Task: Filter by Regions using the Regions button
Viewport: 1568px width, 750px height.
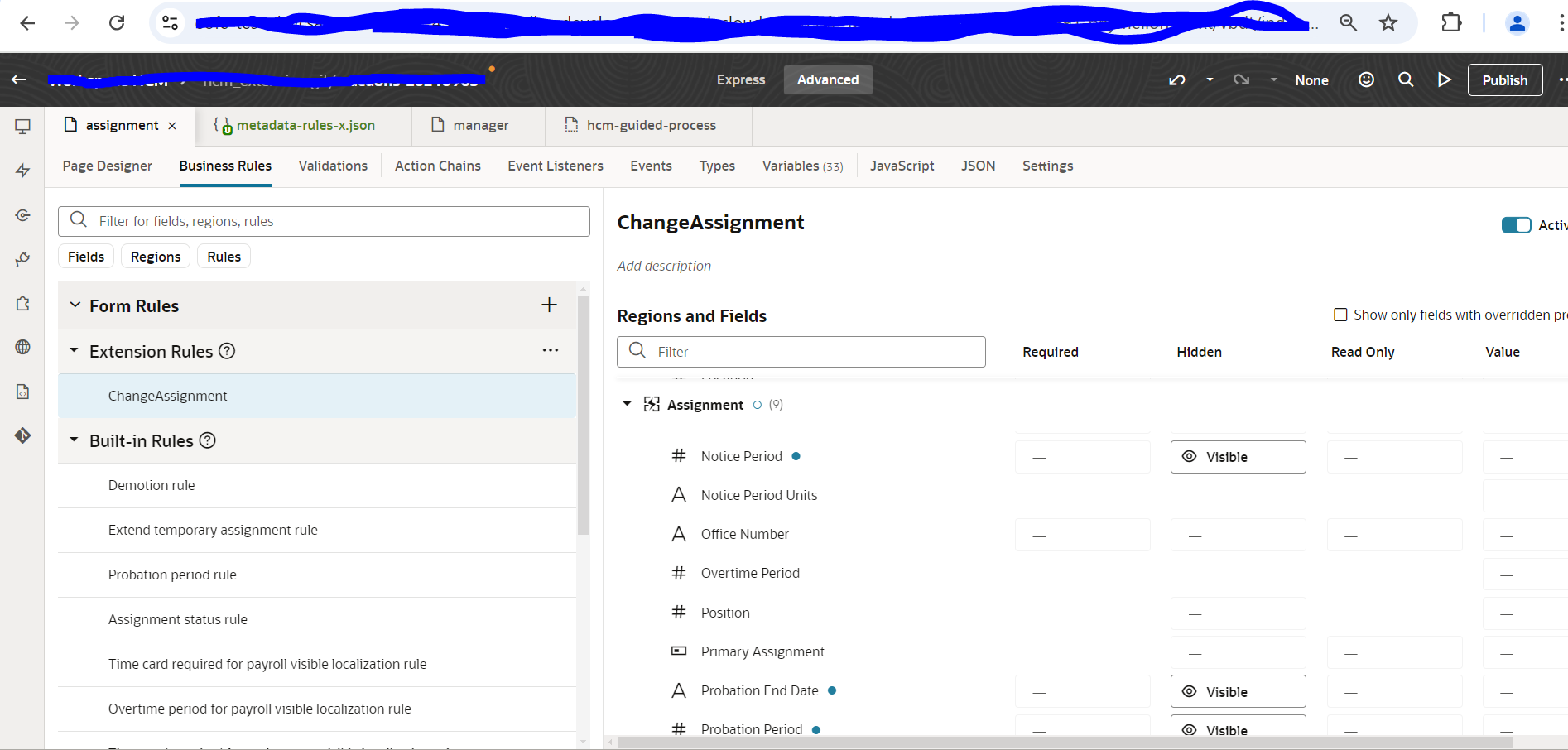Action: 155,256
